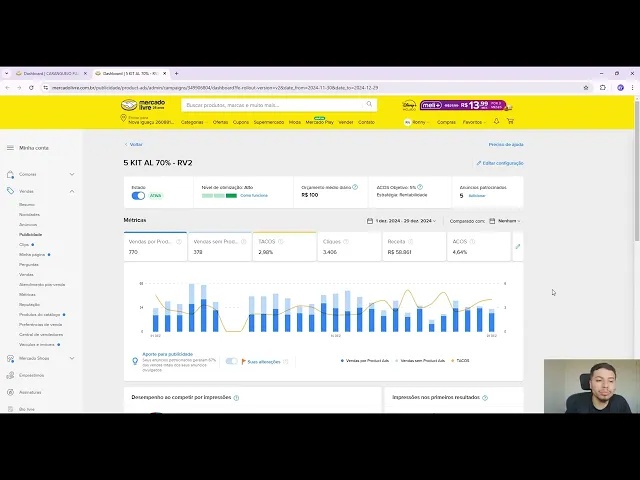Open the Ronny account dropdown
This screenshot has width=640, height=480.
click(x=417, y=122)
